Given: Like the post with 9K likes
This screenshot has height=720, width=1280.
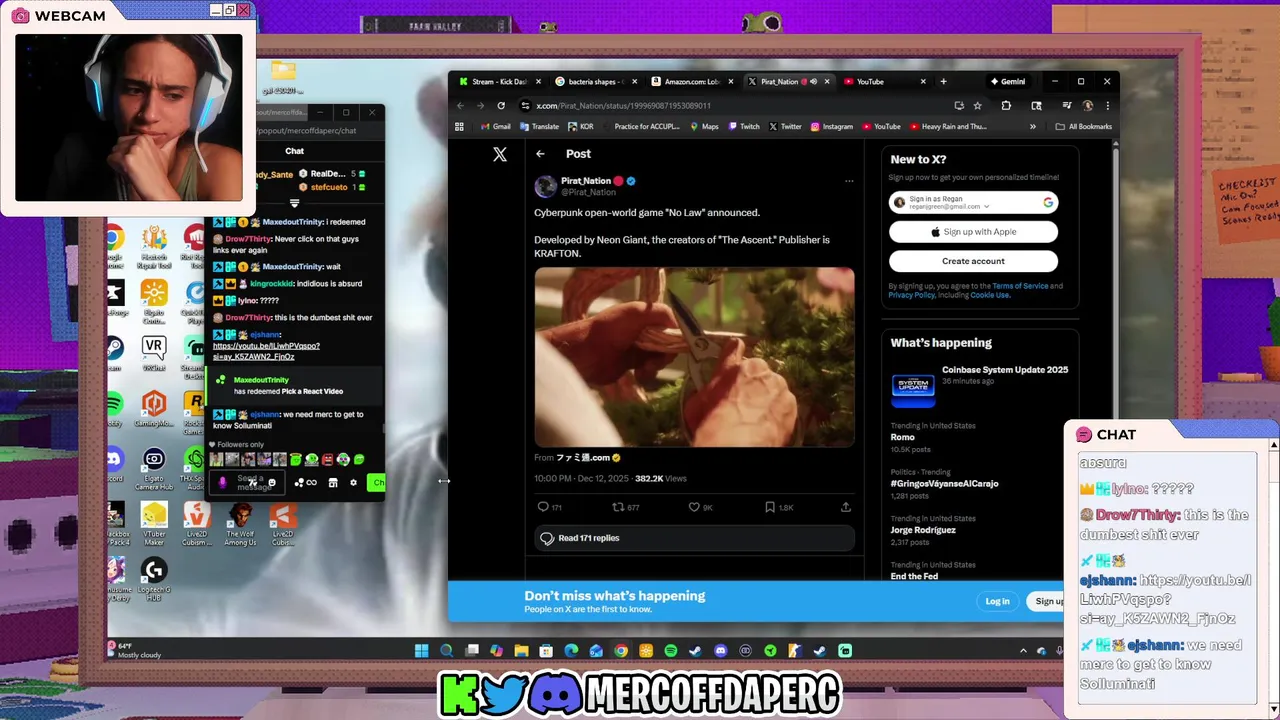Looking at the screenshot, I should click(x=694, y=507).
